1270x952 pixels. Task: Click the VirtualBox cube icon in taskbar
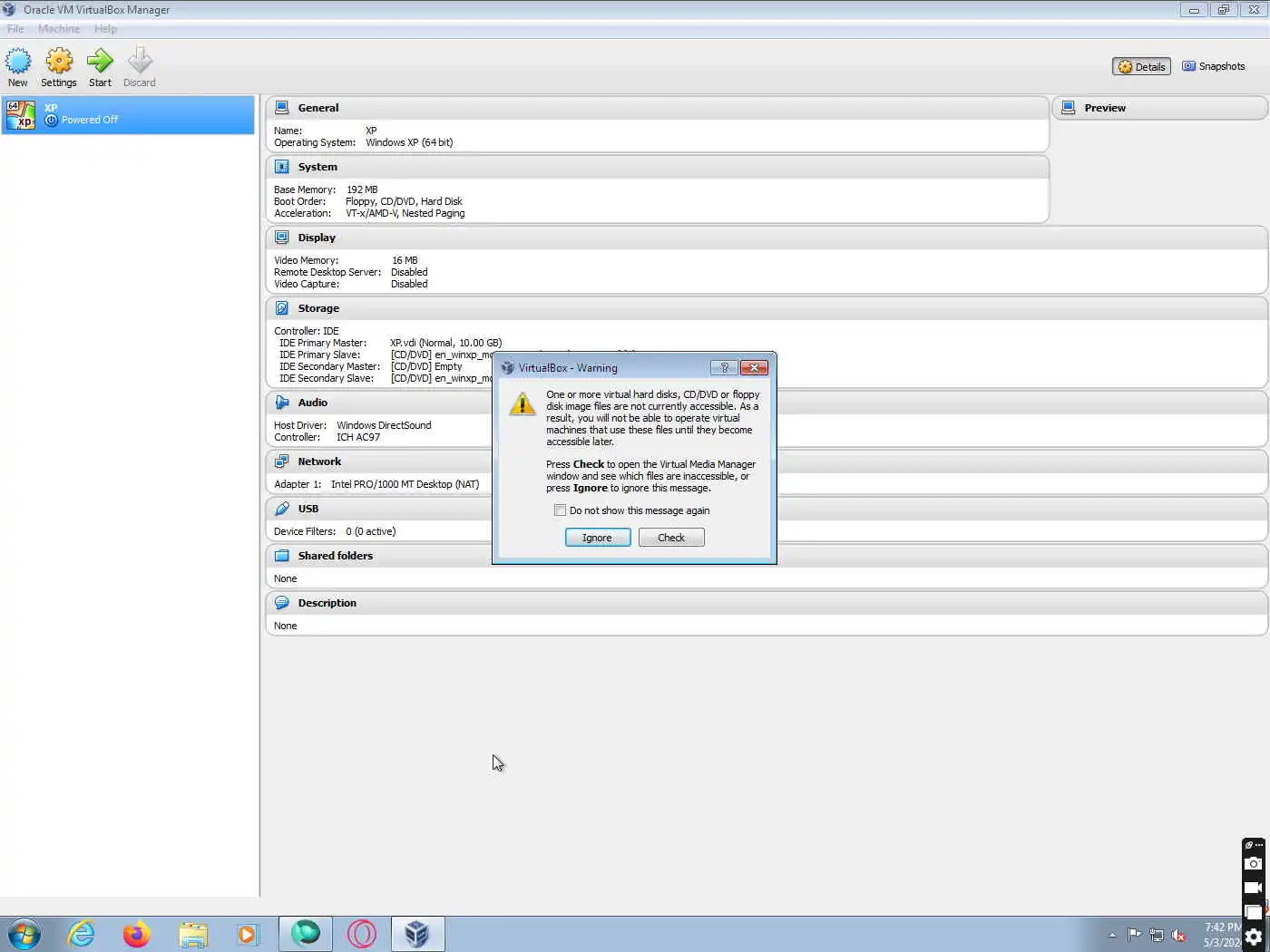417,934
